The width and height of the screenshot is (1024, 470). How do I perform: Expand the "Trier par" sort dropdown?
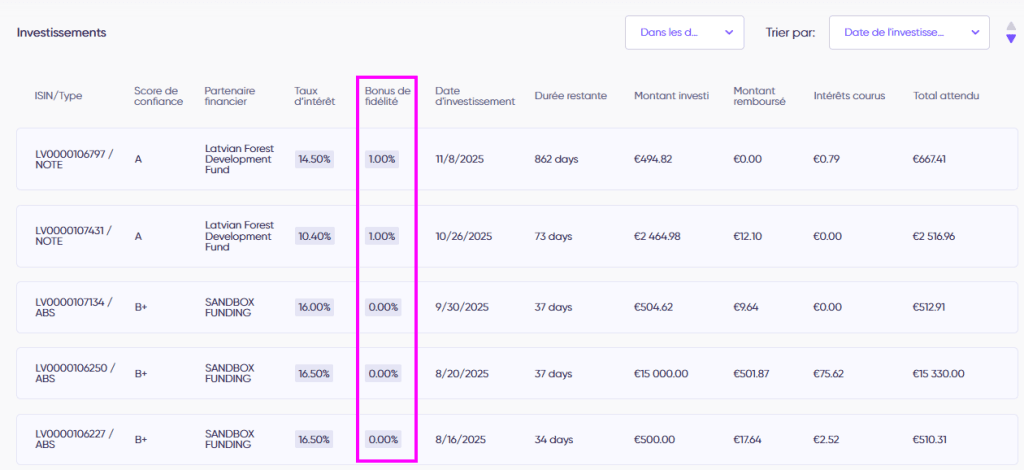(x=909, y=33)
